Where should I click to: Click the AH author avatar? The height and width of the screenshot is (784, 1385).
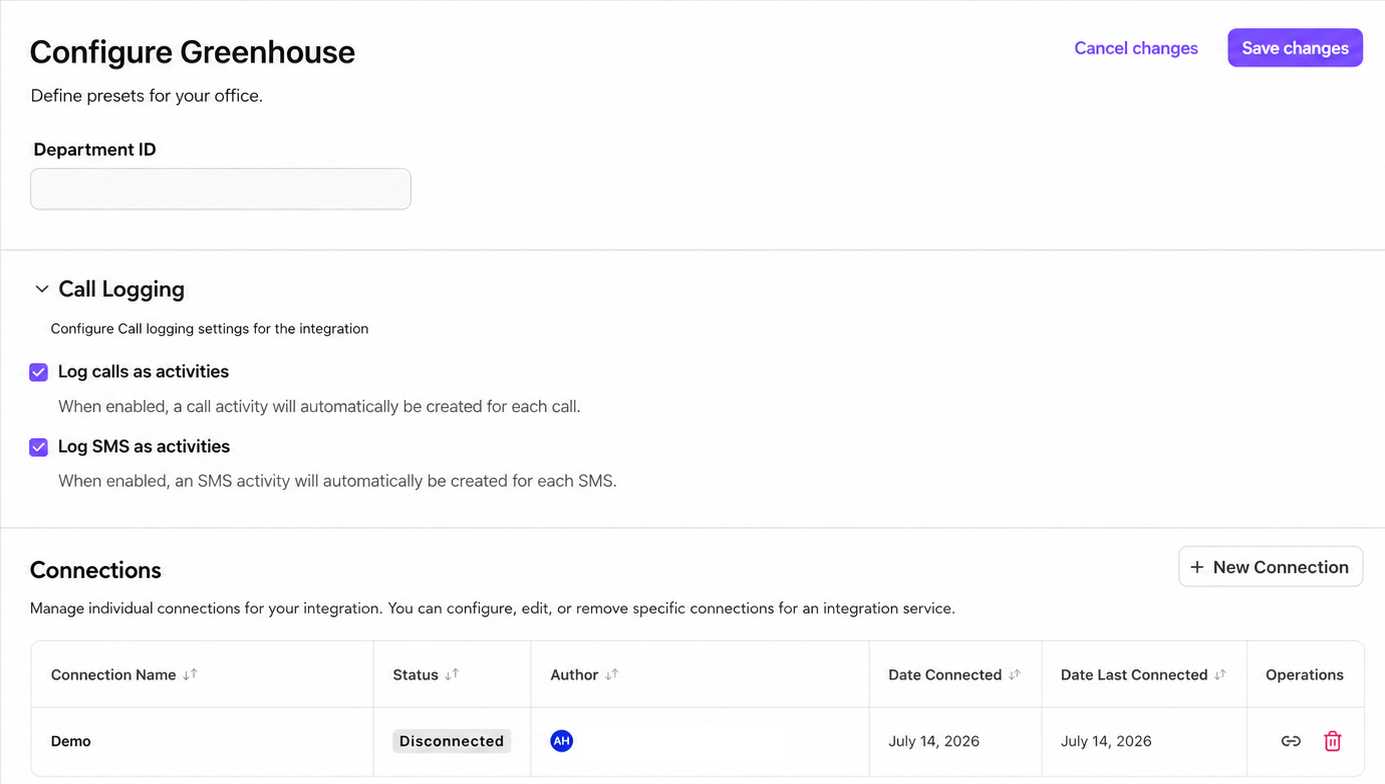point(562,741)
